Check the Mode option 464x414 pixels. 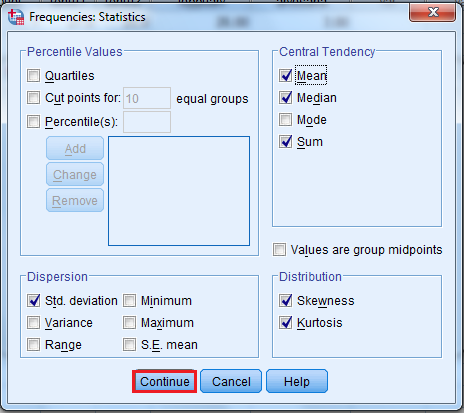[x=285, y=120]
